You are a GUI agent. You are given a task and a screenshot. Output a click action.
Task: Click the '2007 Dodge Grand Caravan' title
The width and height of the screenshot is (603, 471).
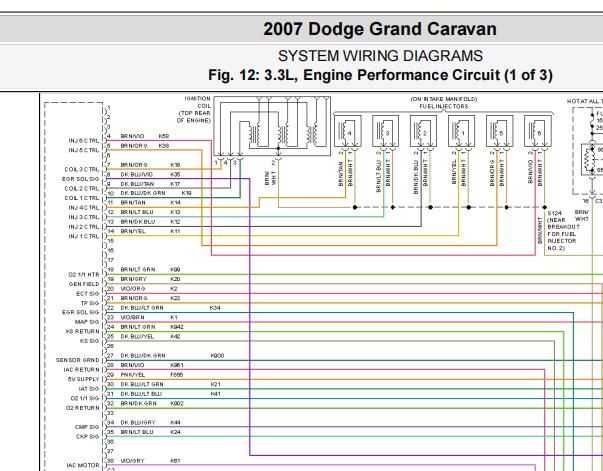[x=380, y=29]
